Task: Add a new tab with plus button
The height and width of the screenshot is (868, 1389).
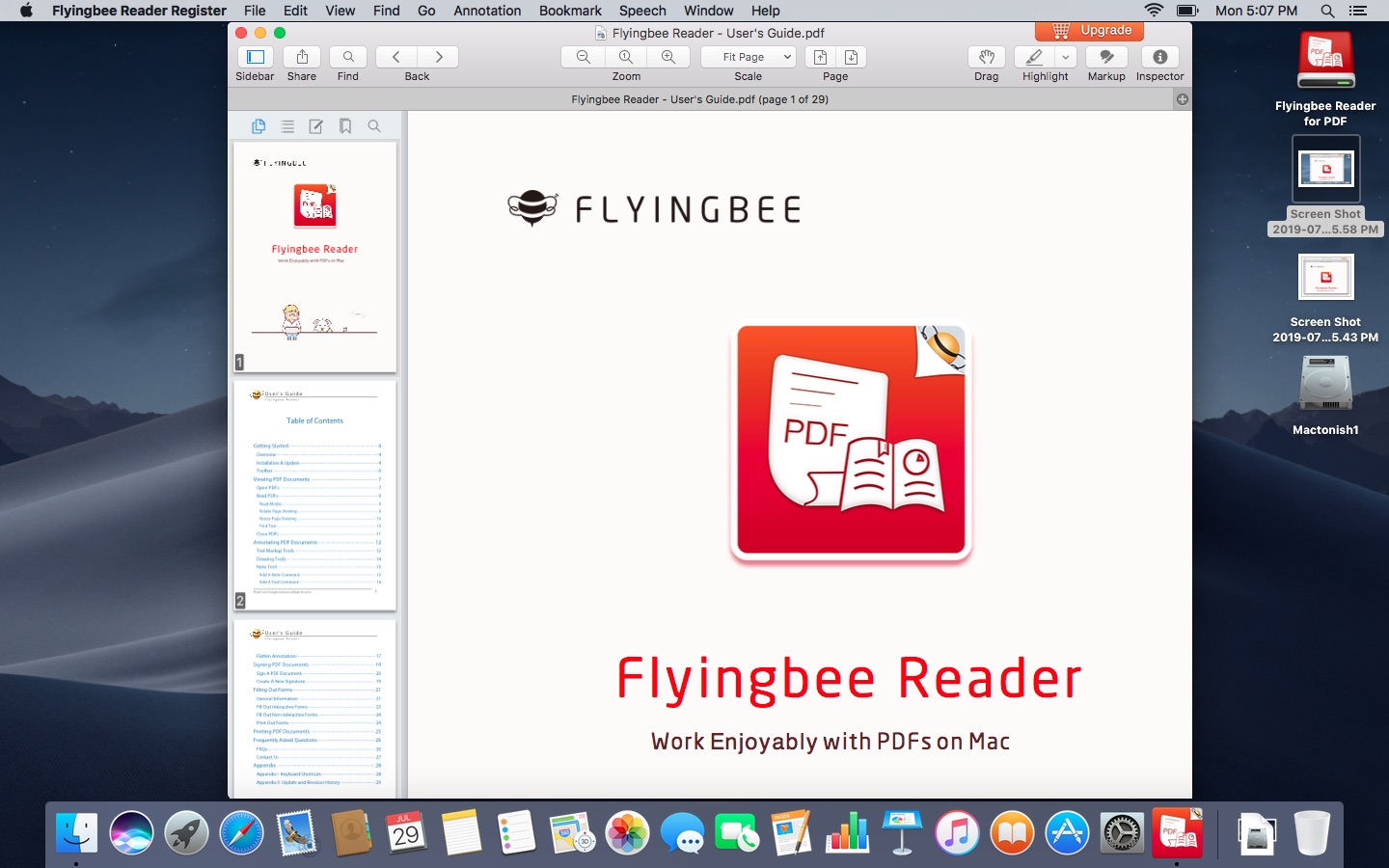Action: [x=1183, y=99]
